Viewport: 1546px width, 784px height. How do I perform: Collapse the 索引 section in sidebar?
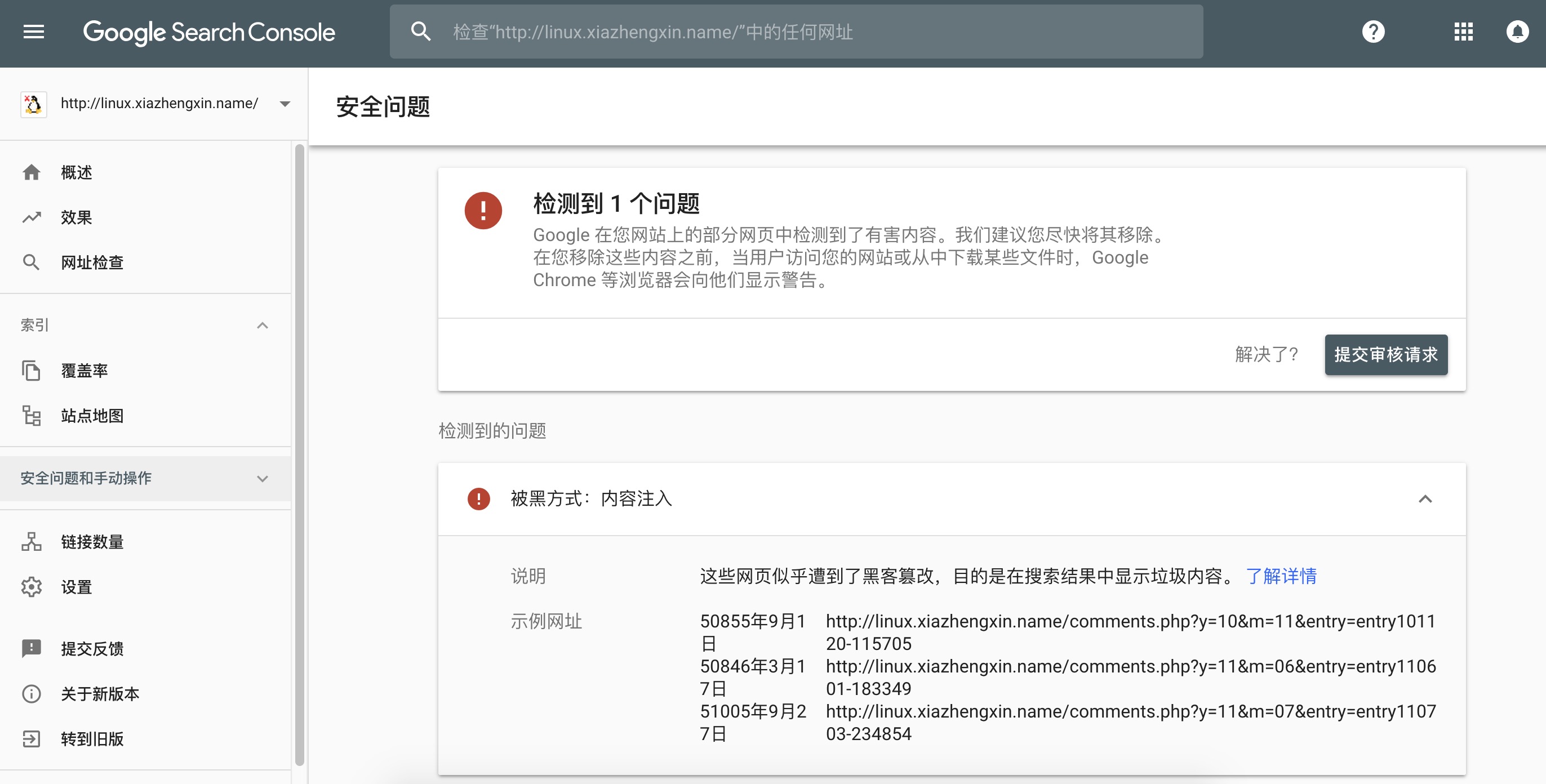tap(261, 324)
